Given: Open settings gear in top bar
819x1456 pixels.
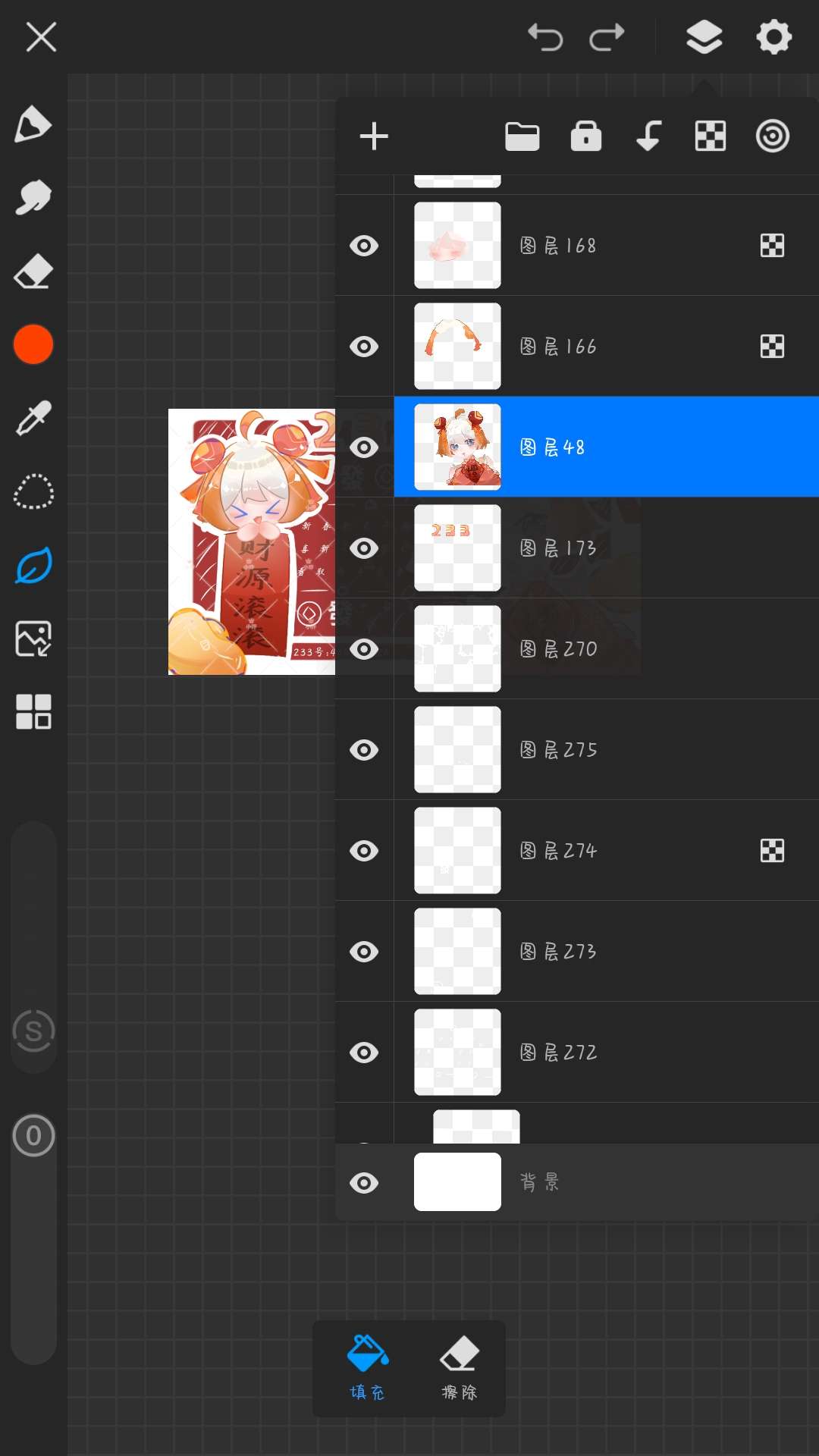Looking at the screenshot, I should click(773, 36).
